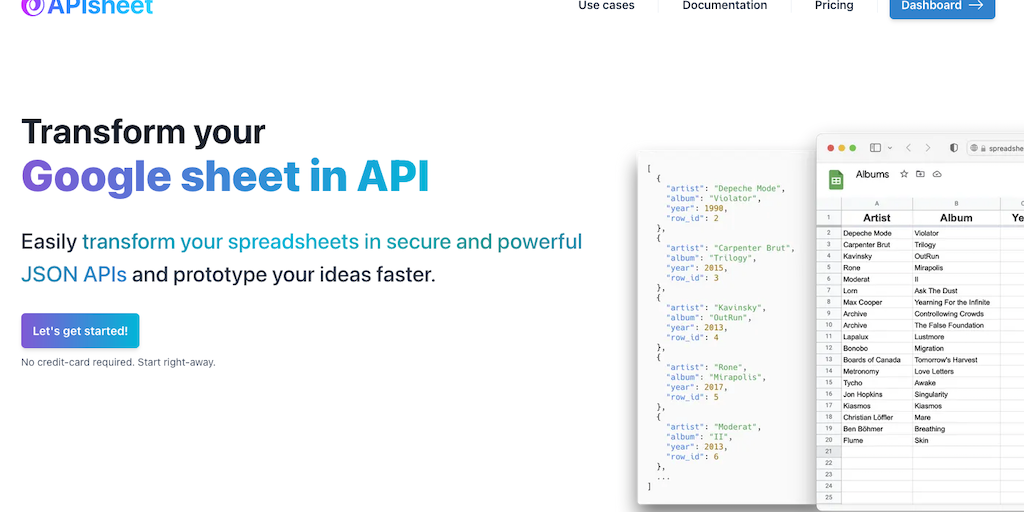Click the Safari forward arrow
The height and width of the screenshot is (512, 1024).
click(927, 148)
